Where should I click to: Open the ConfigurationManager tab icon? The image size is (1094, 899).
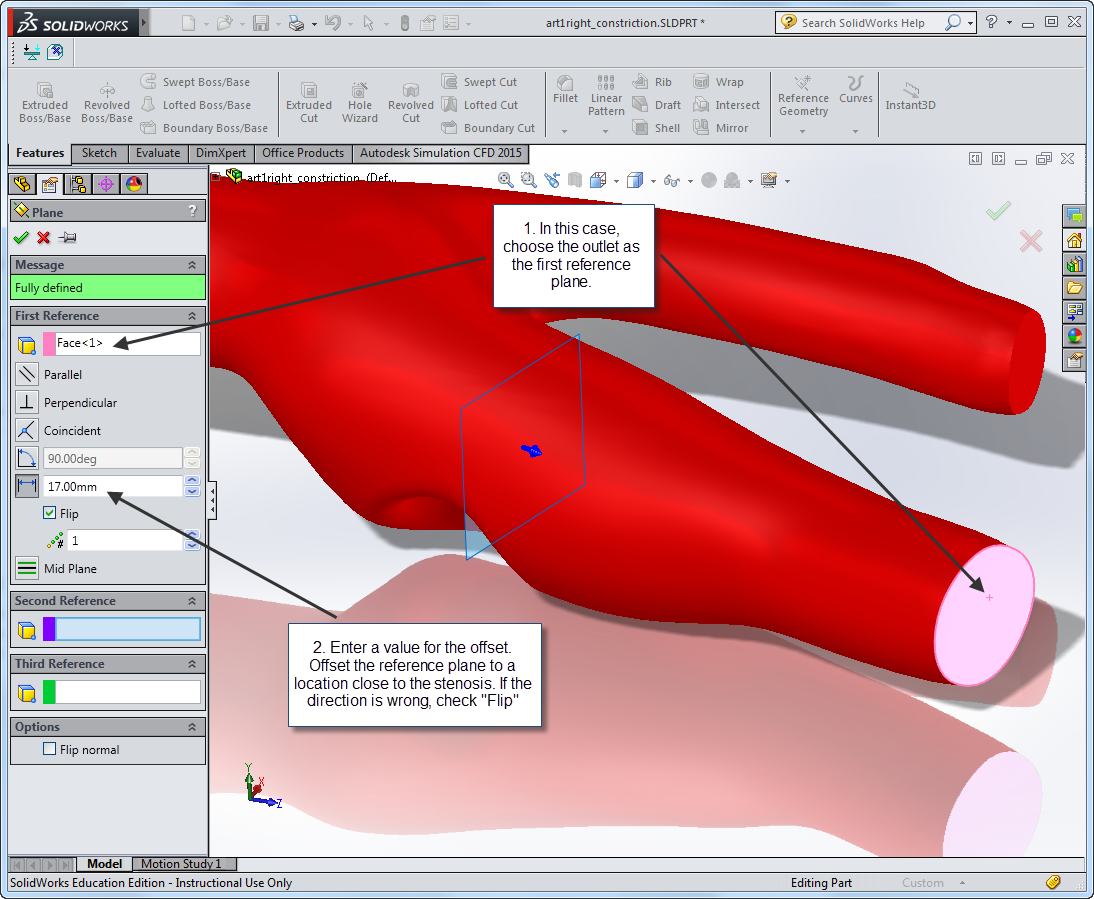pos(78,184)
